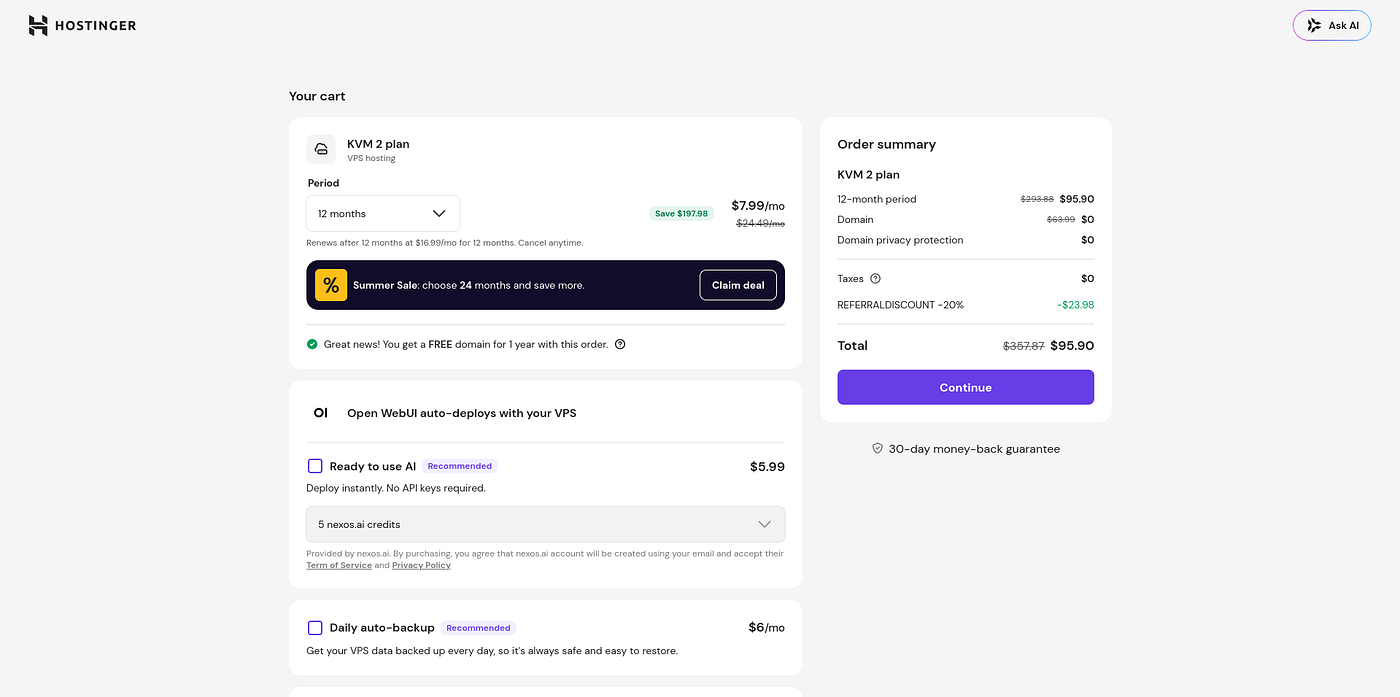Click the green free domain checkmark icon
1400x697 pixels.
[x=312, y=344]
